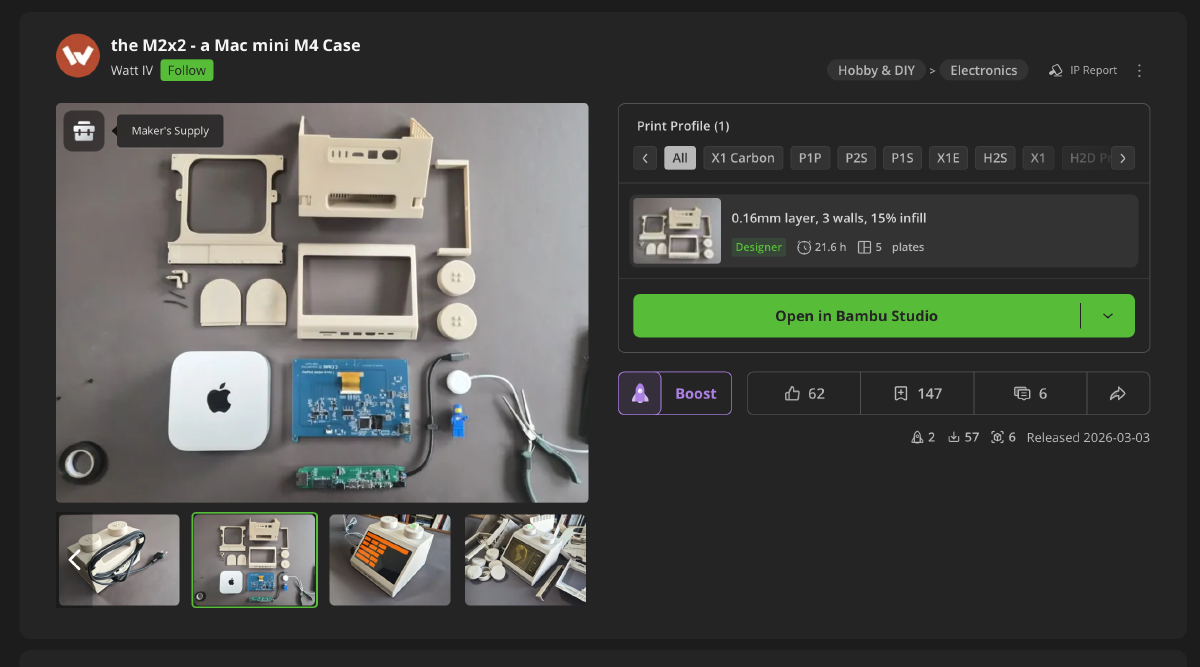Screen dimensions: 1200x667
Task: Select the P1S printer filter
Action: [x=902, y=158]
